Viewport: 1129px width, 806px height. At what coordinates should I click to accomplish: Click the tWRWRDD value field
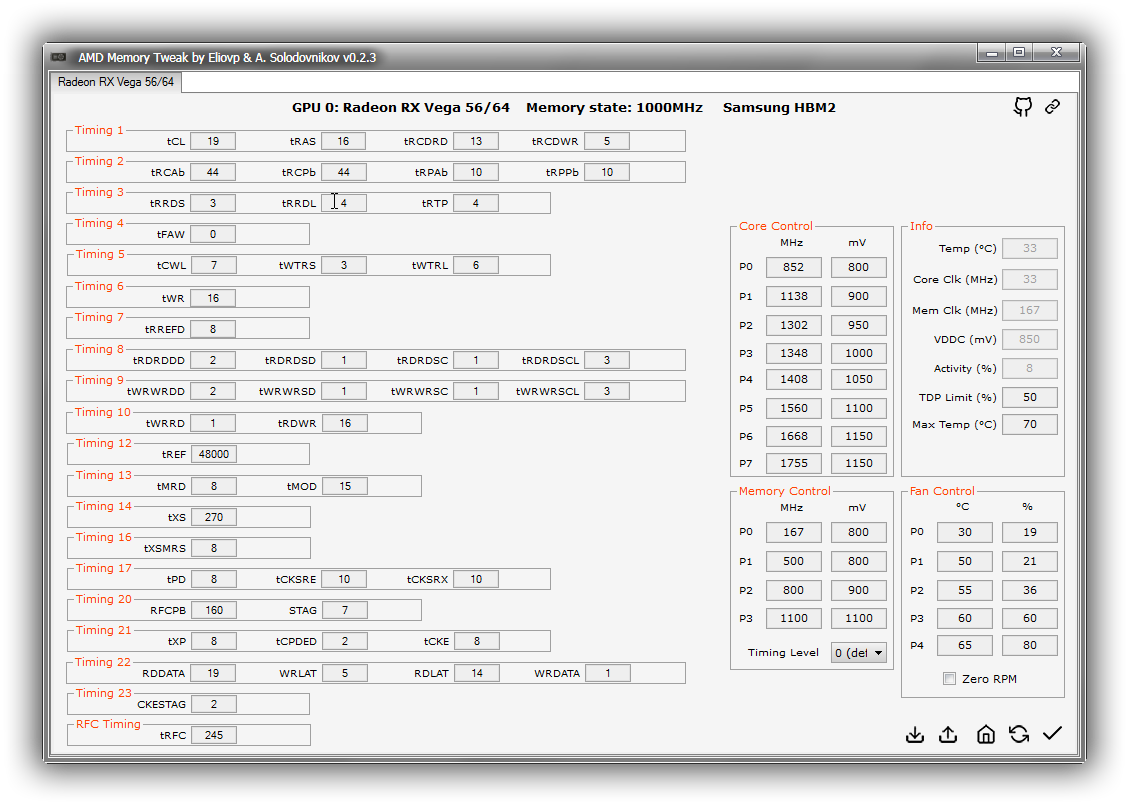(213, 391)
